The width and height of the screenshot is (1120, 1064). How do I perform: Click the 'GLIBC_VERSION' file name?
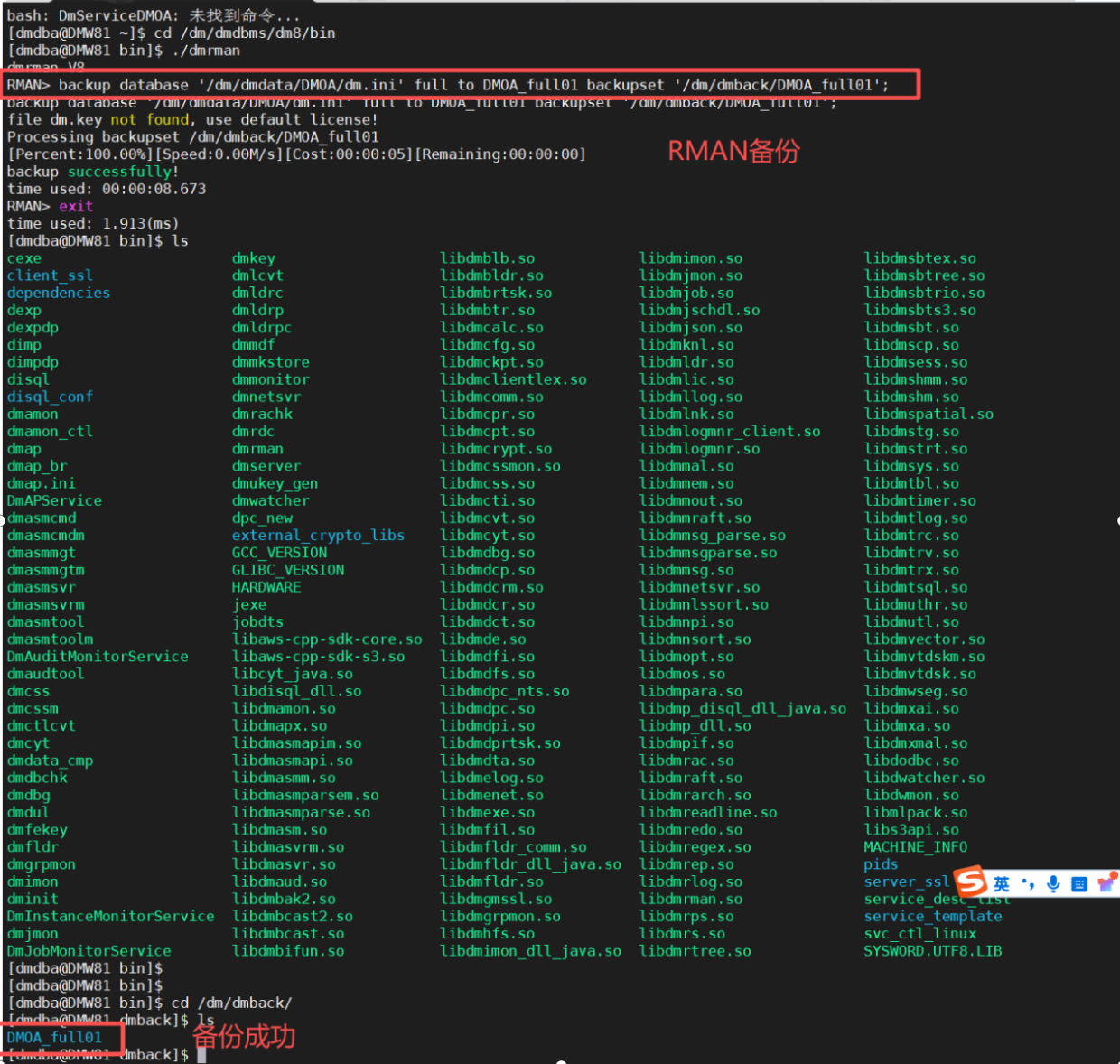(x=288, y=570)
